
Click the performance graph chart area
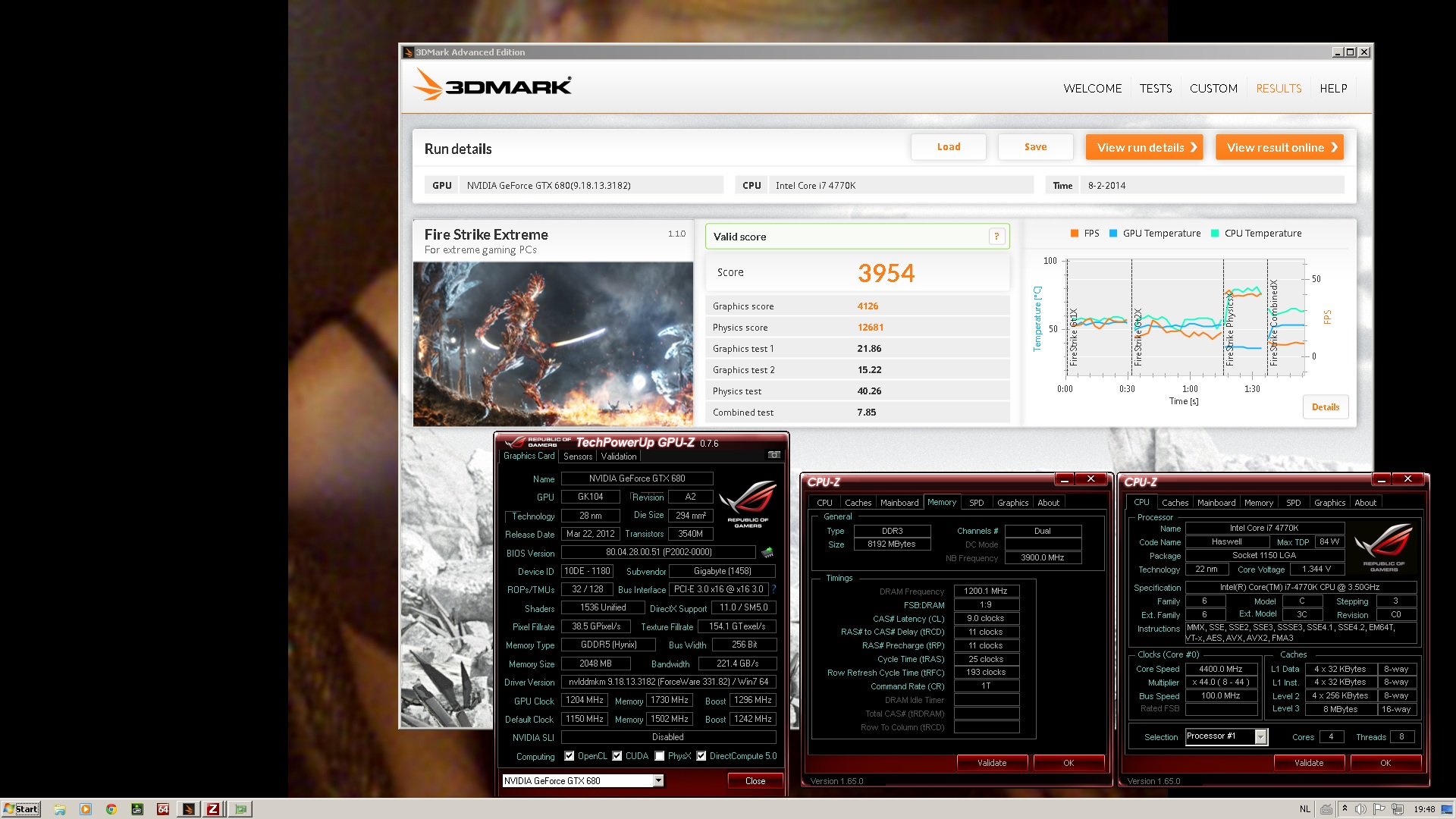[1185, 317]
